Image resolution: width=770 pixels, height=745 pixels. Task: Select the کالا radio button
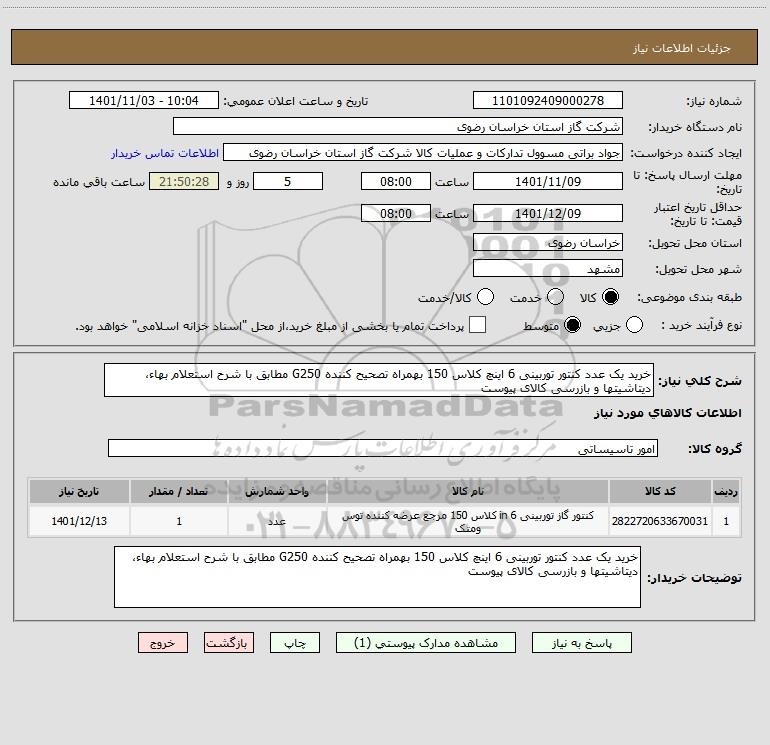(x=610, y=297)
